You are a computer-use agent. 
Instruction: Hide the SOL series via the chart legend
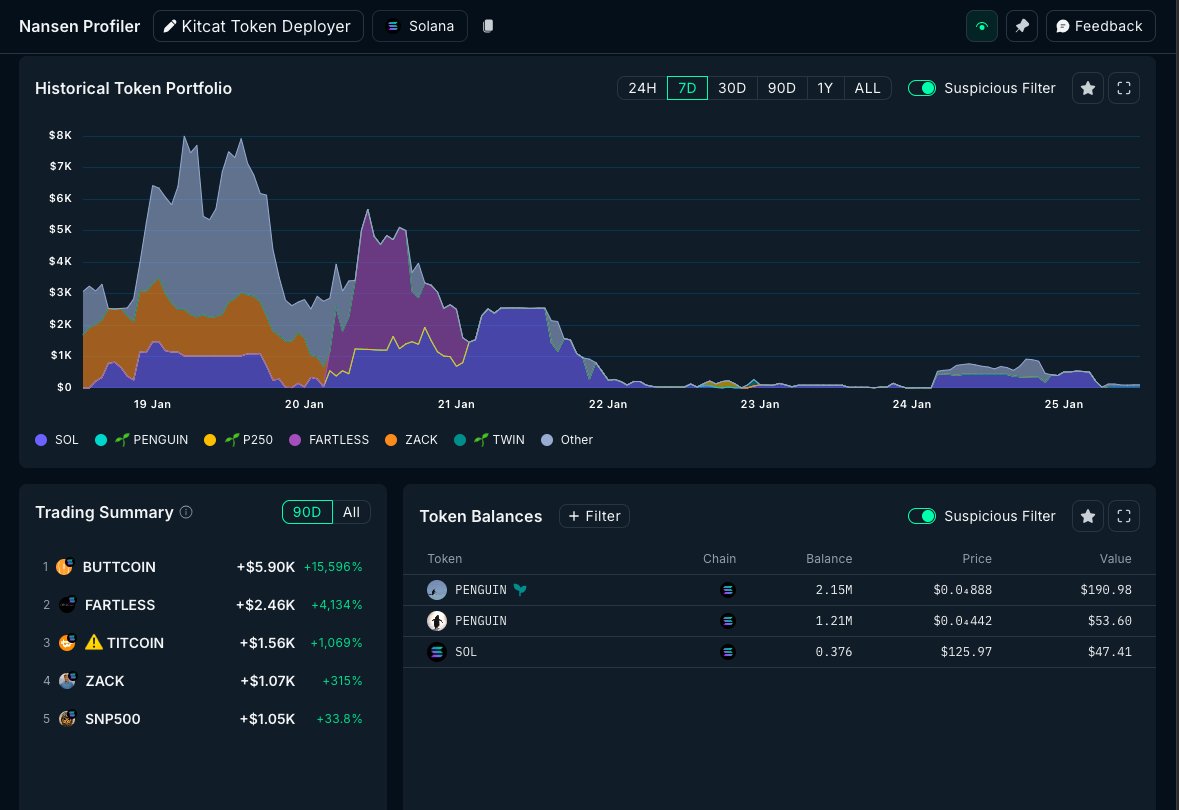(x=56, y=440)
